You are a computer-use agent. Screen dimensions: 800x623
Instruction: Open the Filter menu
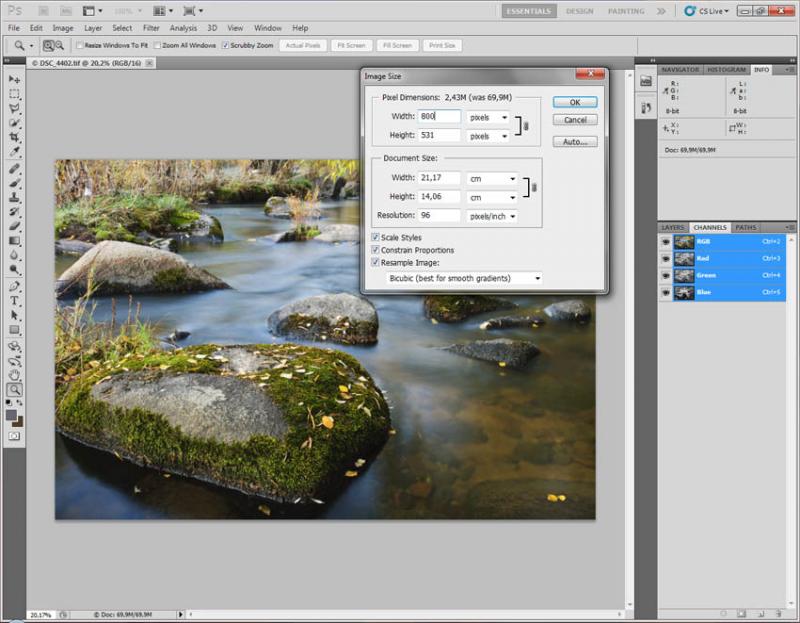pos(151,28)
